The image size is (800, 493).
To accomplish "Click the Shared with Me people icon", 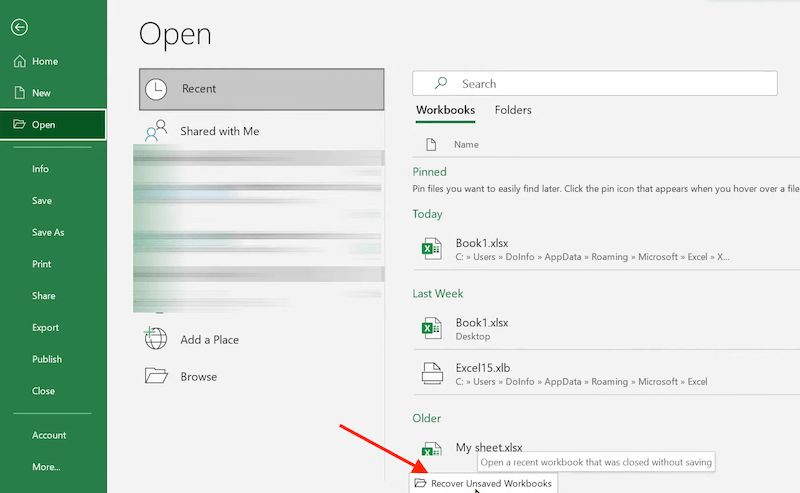I will tap(156, 131).
